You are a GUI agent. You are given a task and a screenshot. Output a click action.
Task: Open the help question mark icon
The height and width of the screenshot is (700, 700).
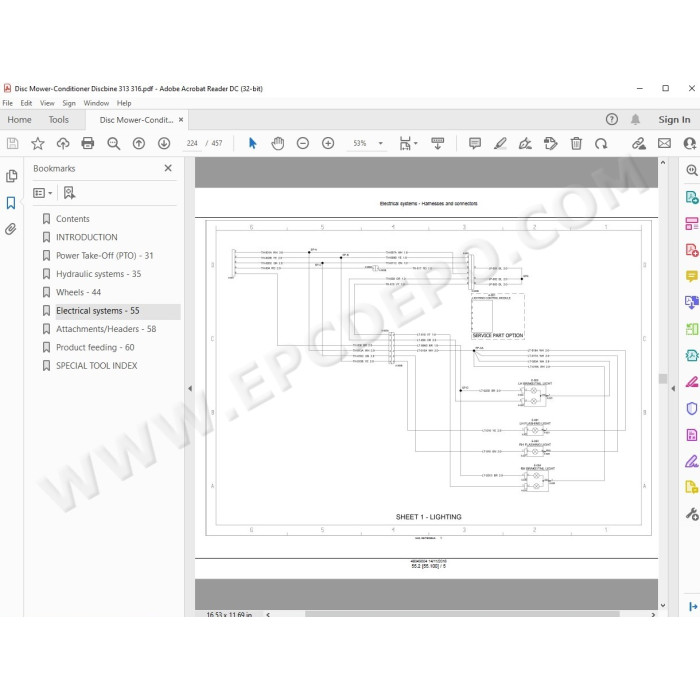point(612,120)
